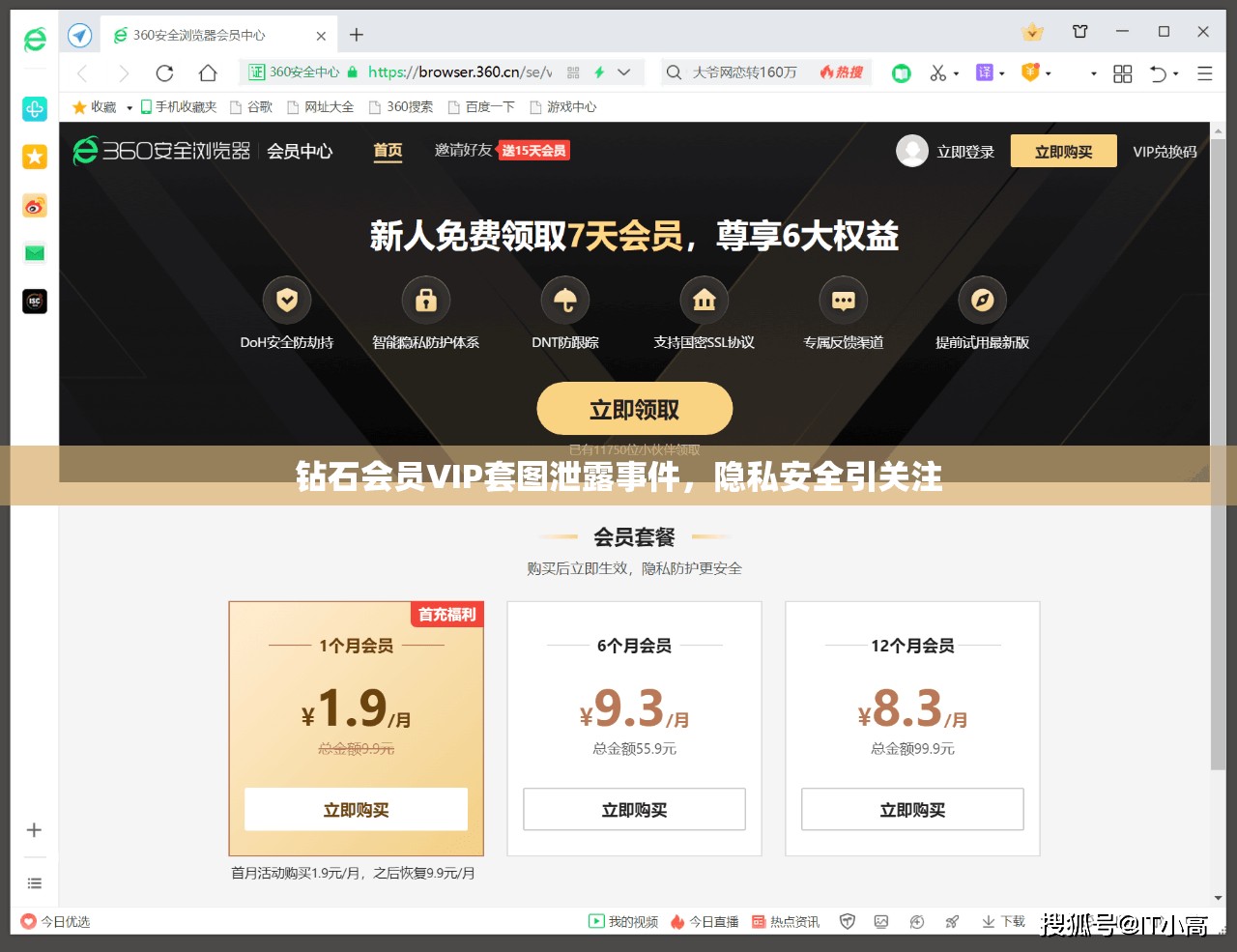The height and width of the screenshot is (952, 1237).
Task: Go to home page via house icon
Action: pos(208,73)
